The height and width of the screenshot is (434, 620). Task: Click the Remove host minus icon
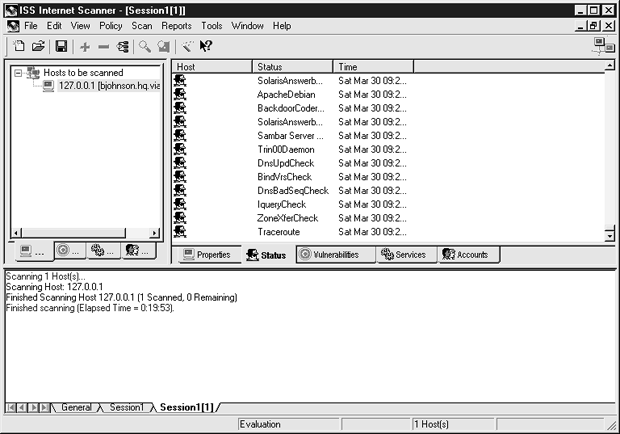[x=104, y=46]
